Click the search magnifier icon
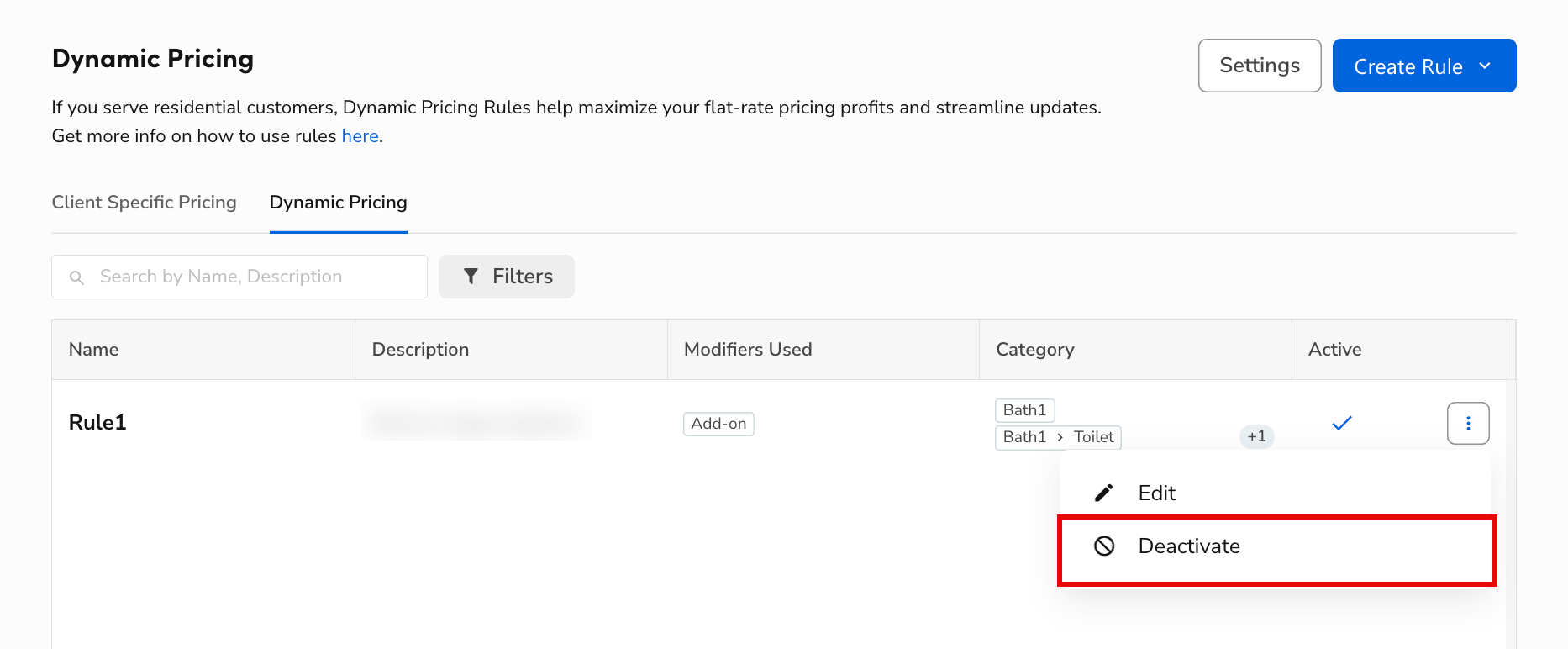The width and height of the screenshot is (1568, 649). tap(76, 277)
